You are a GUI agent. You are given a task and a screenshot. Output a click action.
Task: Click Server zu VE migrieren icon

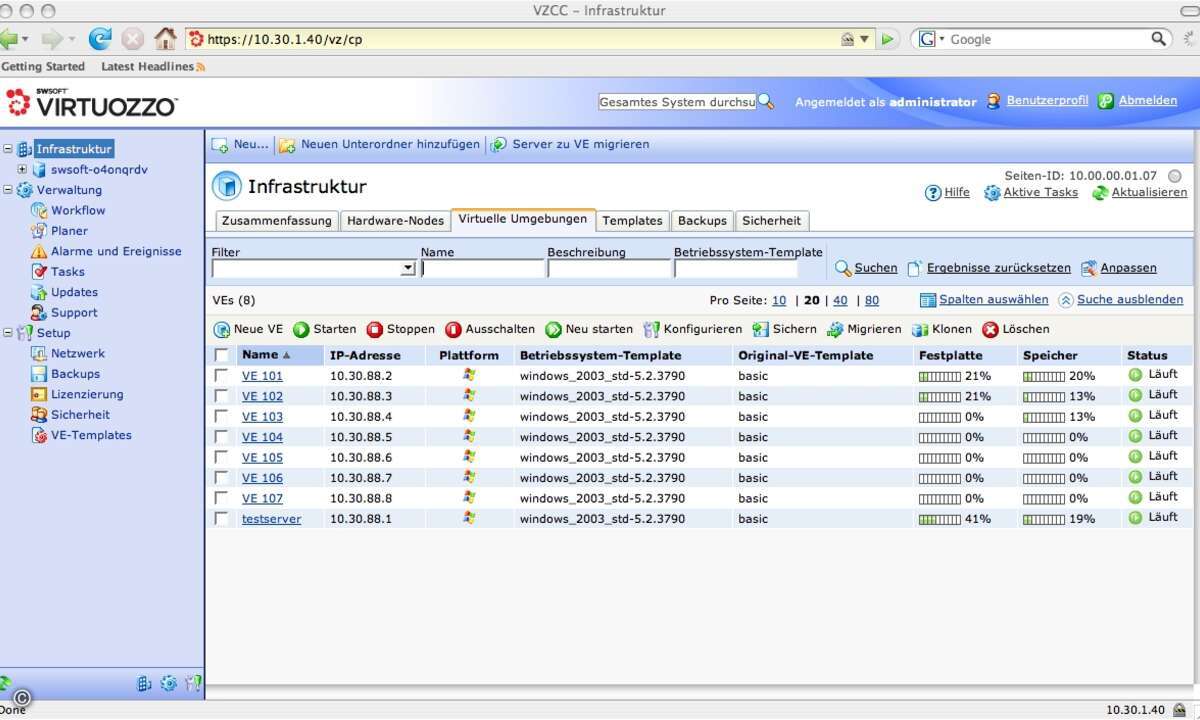click(x=499, y=145)
